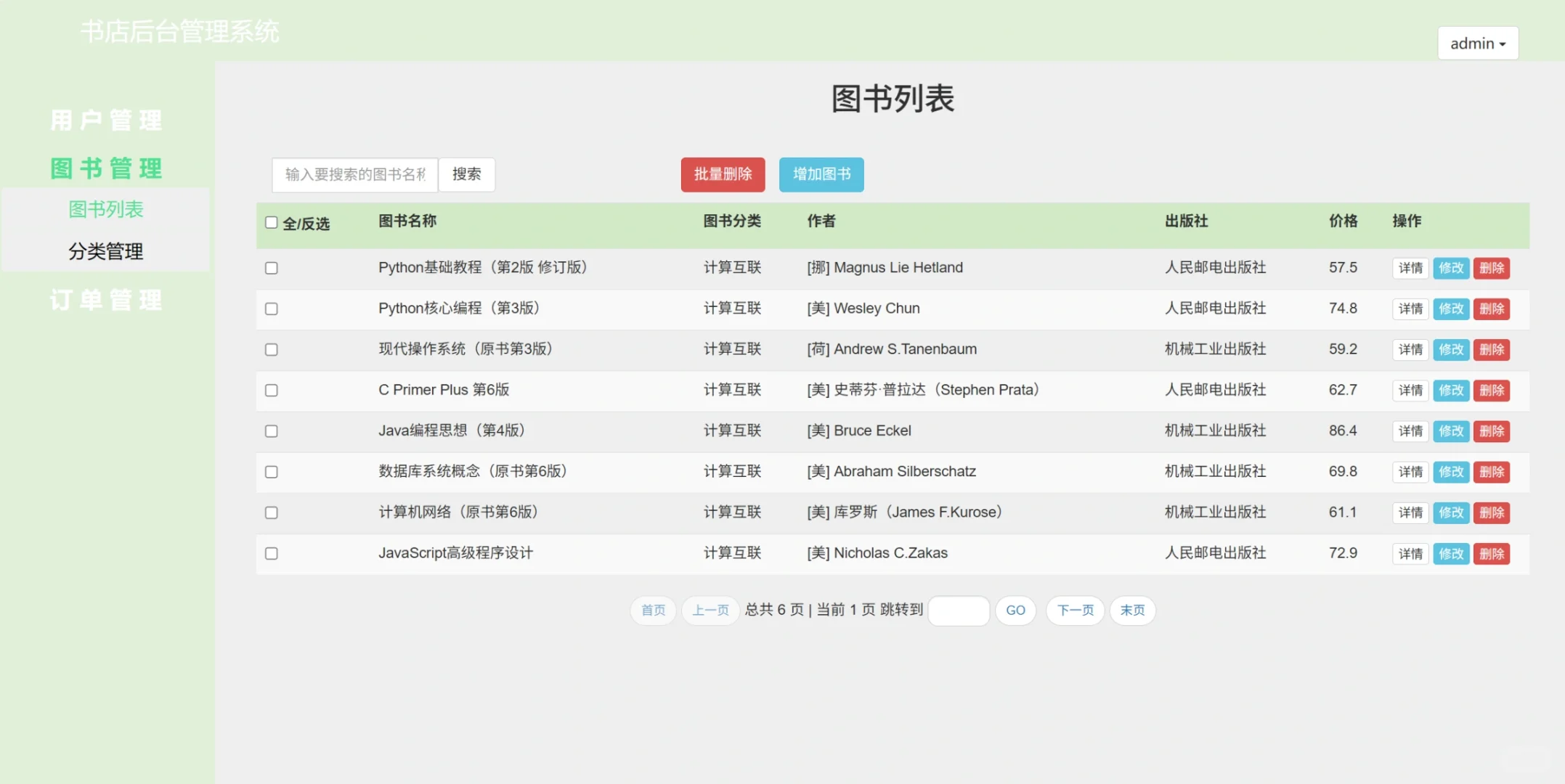The image size is (1565, 784).
Task: Go to the last page via 末页
Action: 1132,611
